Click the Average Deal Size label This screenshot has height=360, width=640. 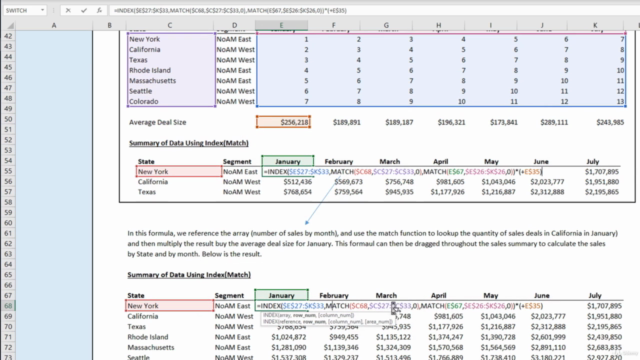coord(158,122)
